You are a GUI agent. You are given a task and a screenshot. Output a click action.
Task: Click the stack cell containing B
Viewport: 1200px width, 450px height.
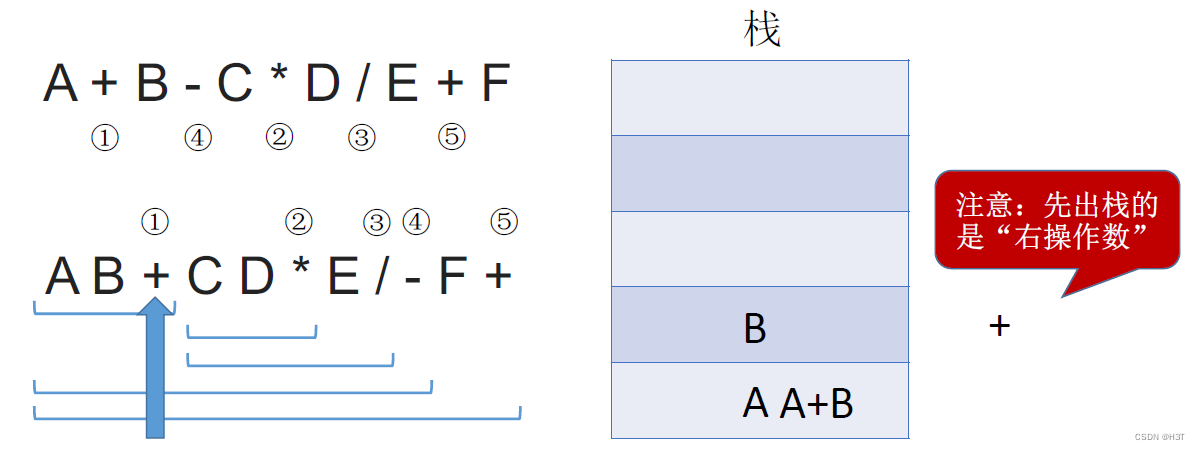pyautogui.click(x=760, y=324)
